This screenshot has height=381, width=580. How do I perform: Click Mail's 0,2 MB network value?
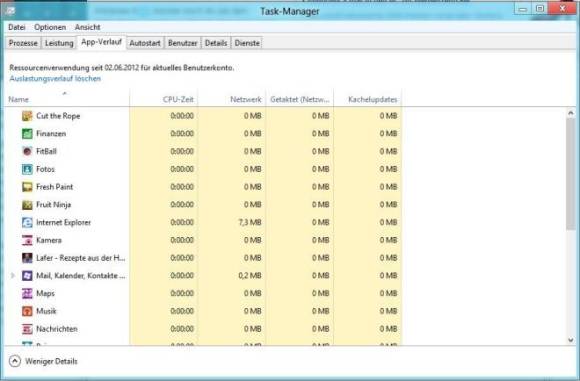pos(250,276)
